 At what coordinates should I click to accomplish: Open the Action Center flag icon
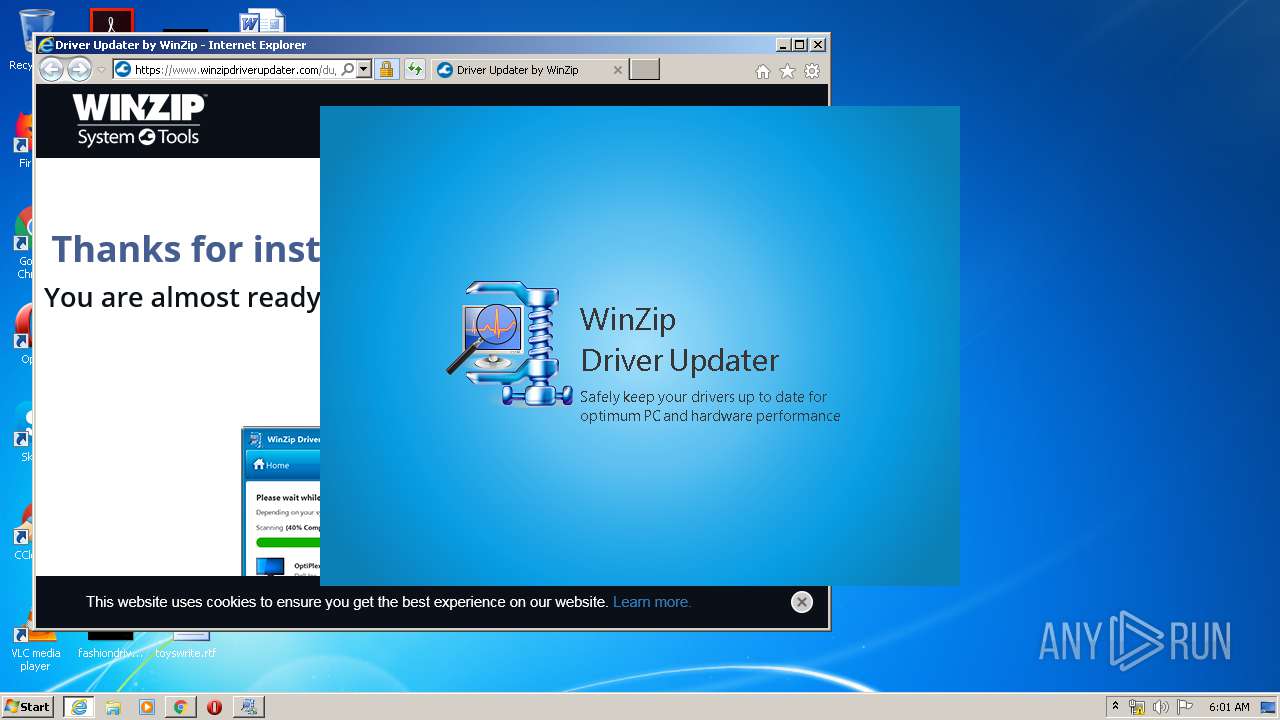pos(1185,707)
